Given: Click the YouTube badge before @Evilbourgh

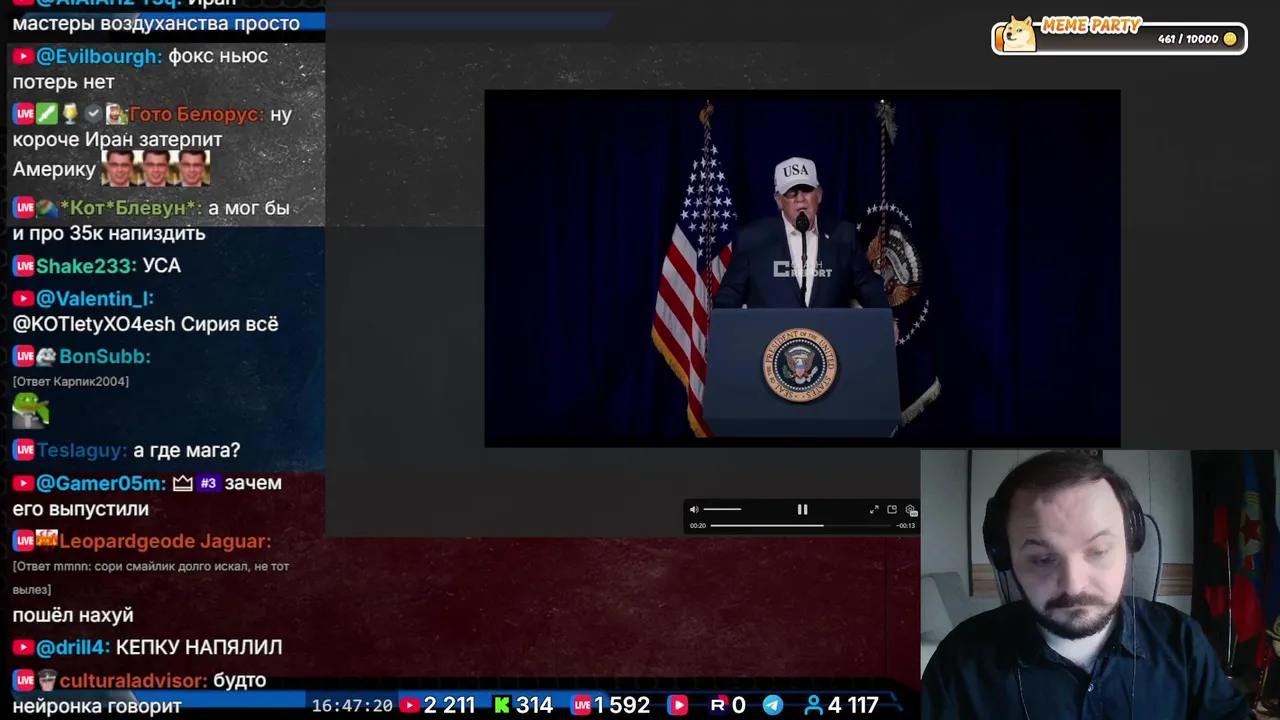Looking at the screenshot, I should tap(23, 57).
